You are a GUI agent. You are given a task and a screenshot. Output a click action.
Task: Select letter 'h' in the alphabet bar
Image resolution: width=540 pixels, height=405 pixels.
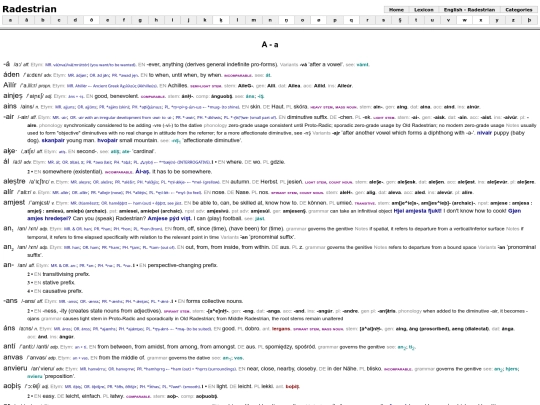[156, 20]
